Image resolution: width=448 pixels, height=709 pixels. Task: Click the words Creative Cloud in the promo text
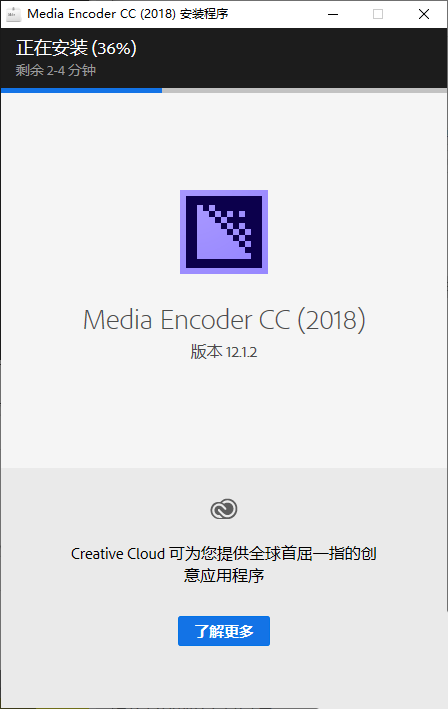(x=118, y=554)
